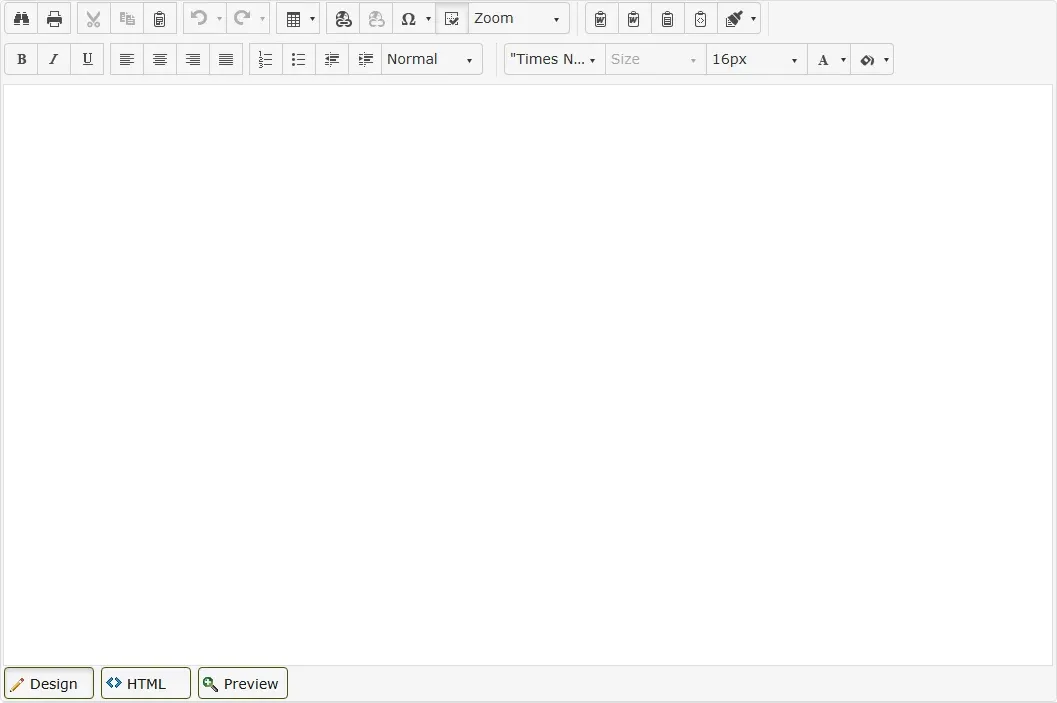Click second Paste from Word strip-font icon
This screenshot has width=1057, height=703.
[634, 19]
